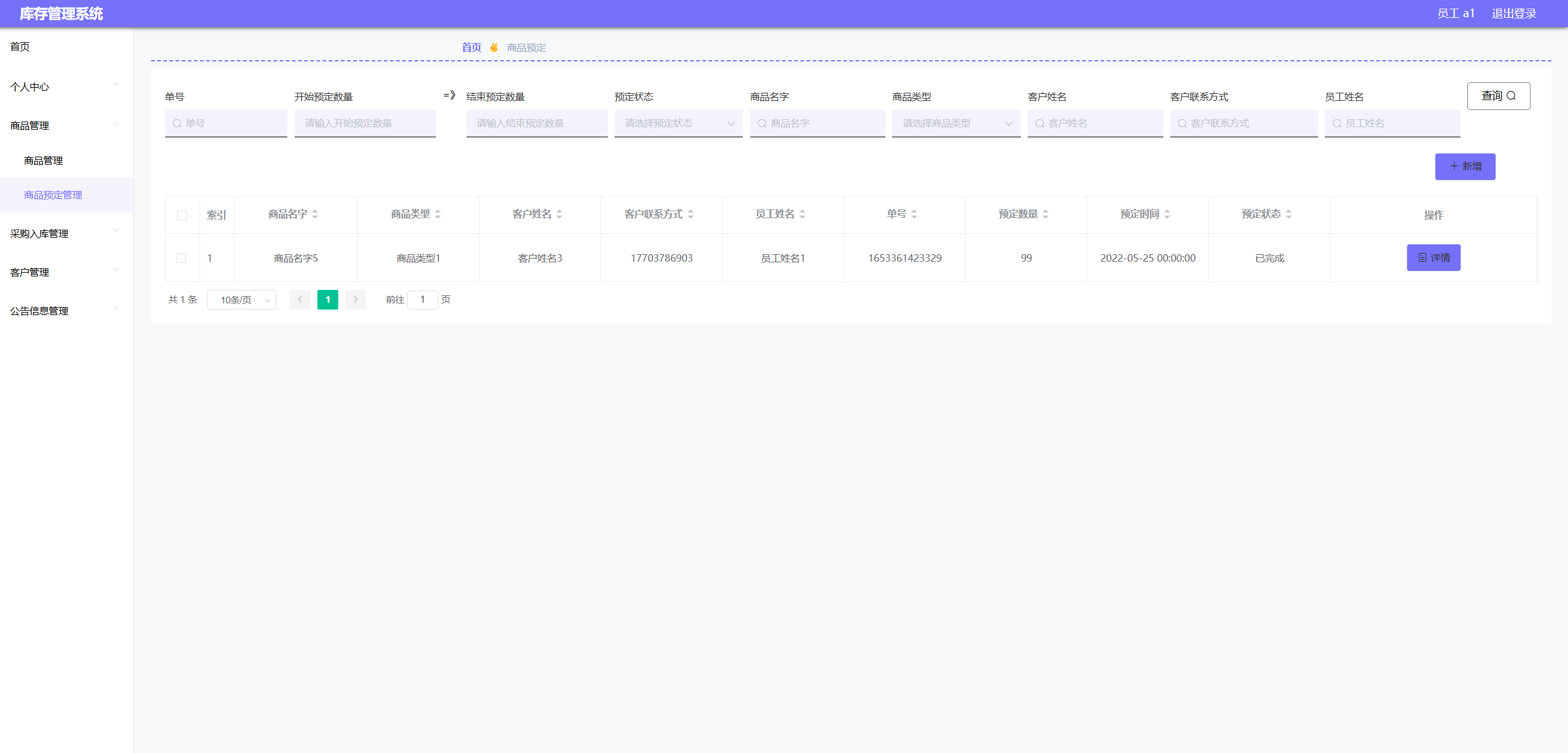Click page number 1 button
The height and width of the screenshot is (753, 1568).
[327, 300]
